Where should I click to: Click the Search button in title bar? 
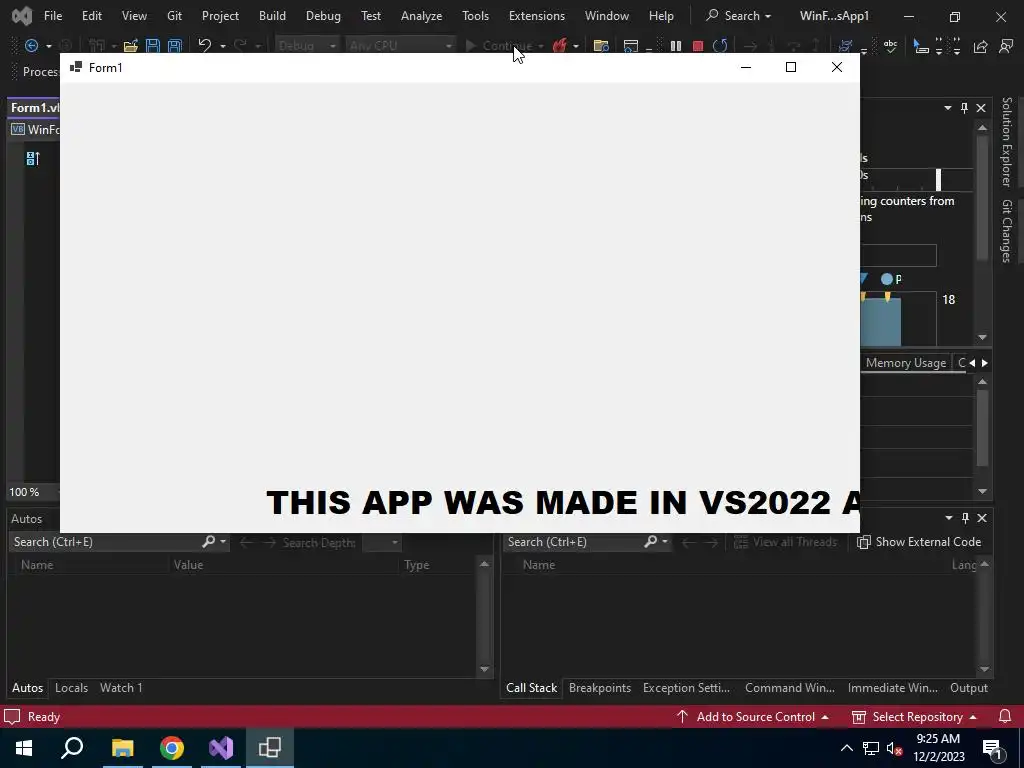click(738, 16)
